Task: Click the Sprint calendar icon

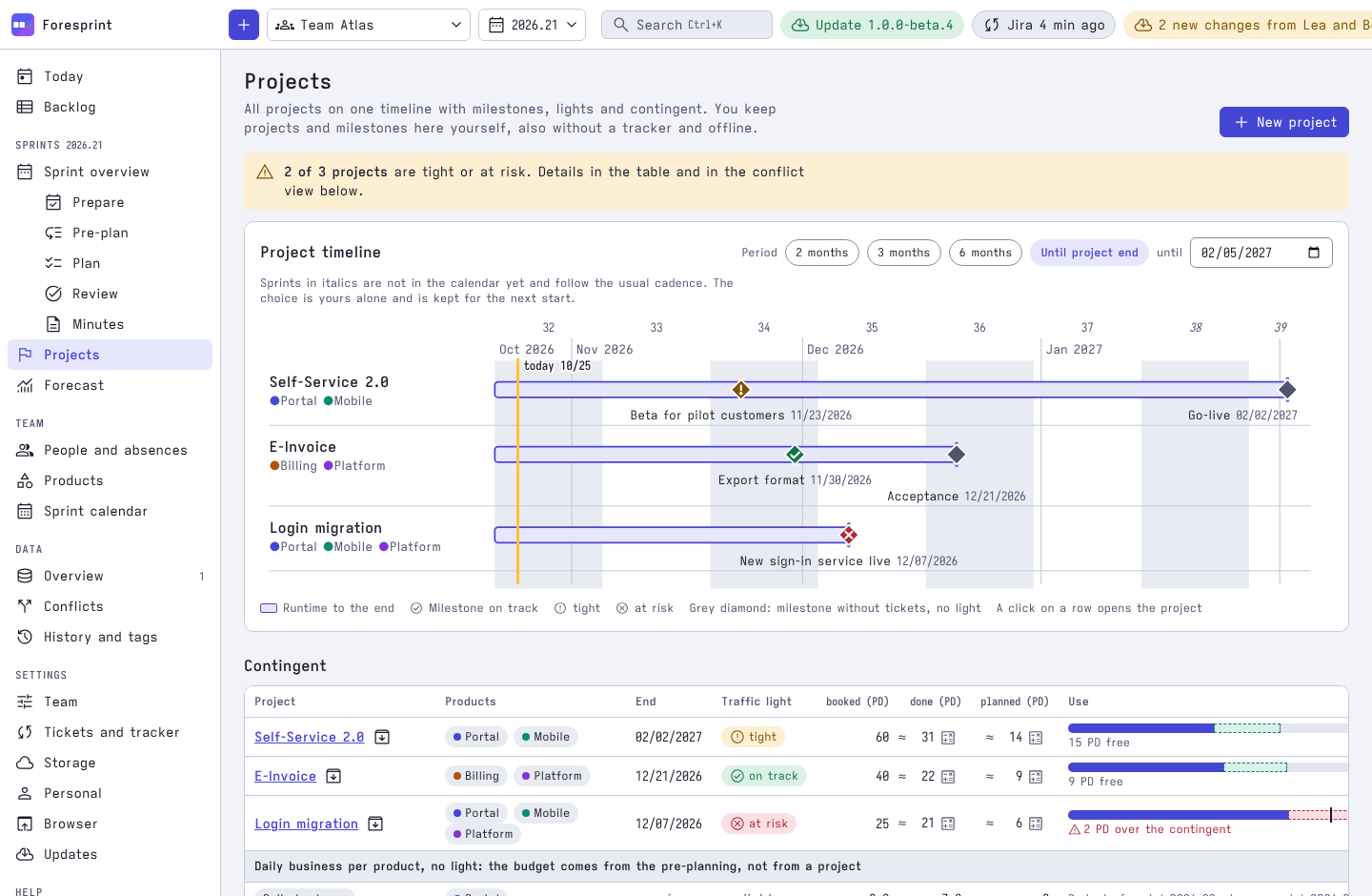Action: [x=25, y=511]
